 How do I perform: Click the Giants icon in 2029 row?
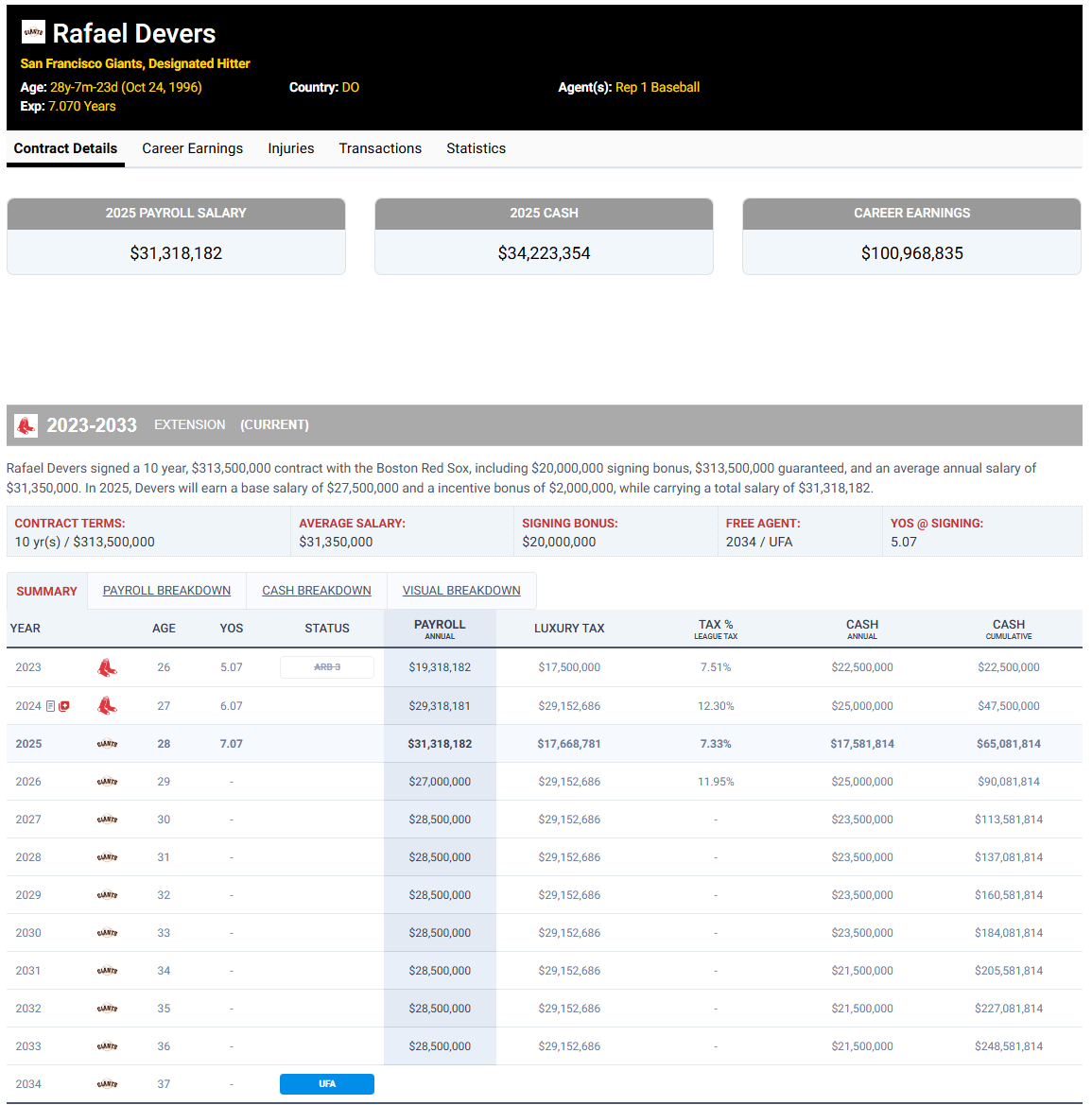point(107,895)
